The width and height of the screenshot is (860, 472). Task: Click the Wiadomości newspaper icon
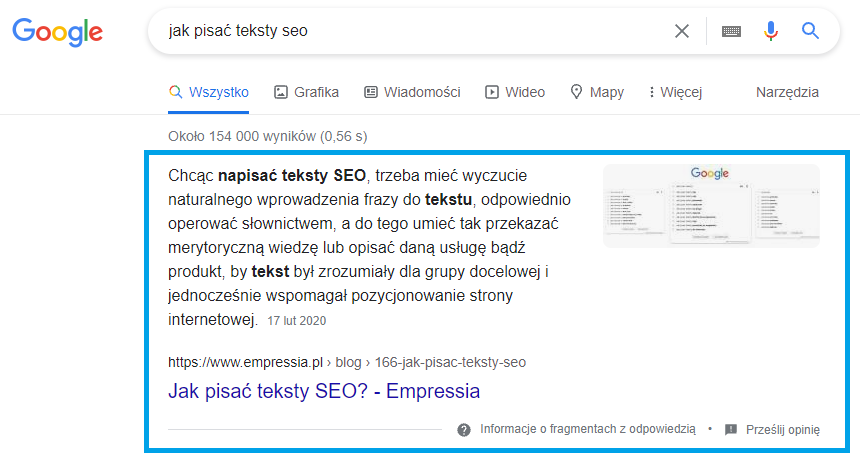[x=371, y=92]
